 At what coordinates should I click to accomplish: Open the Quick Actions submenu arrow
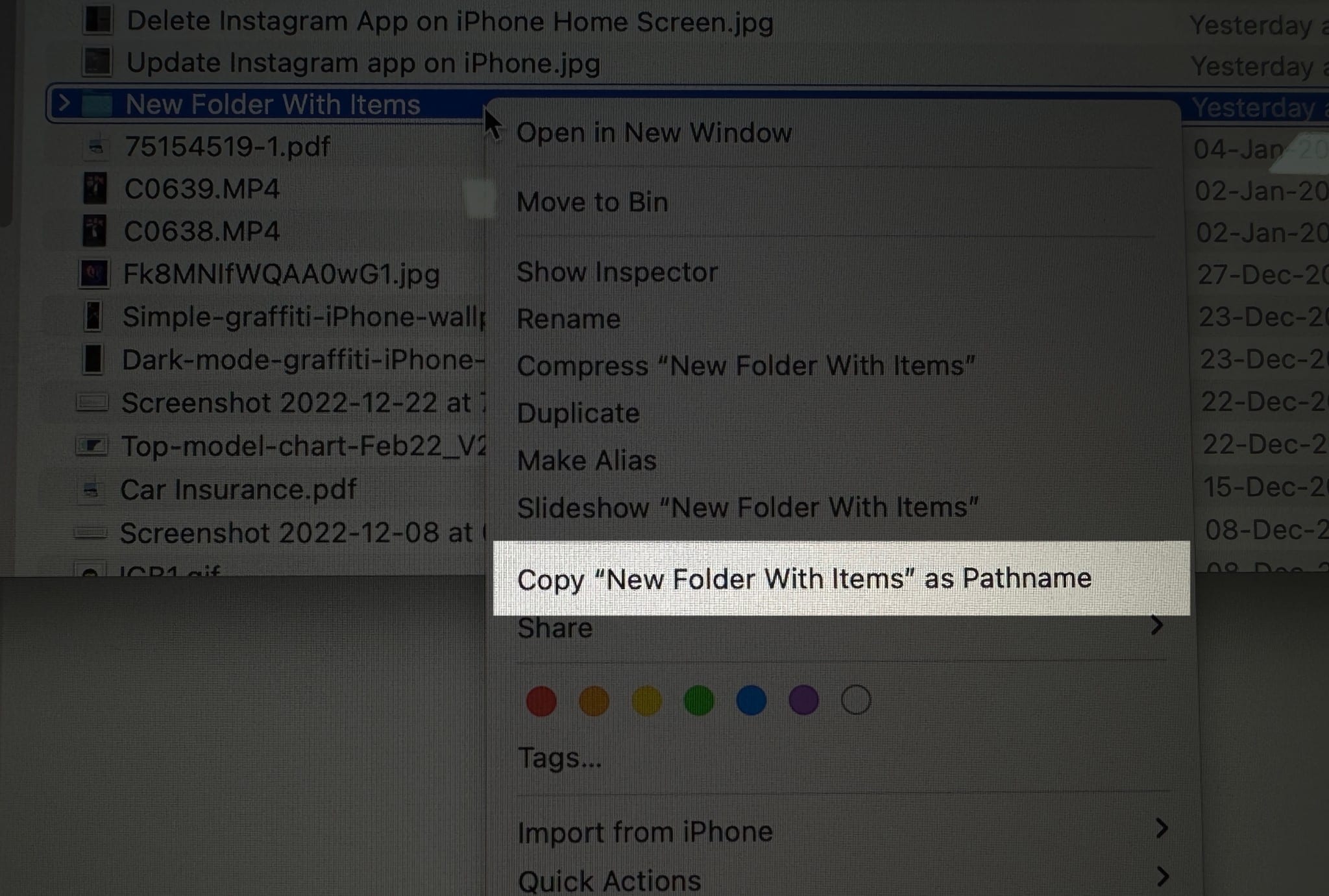(x=1162, y=877)
